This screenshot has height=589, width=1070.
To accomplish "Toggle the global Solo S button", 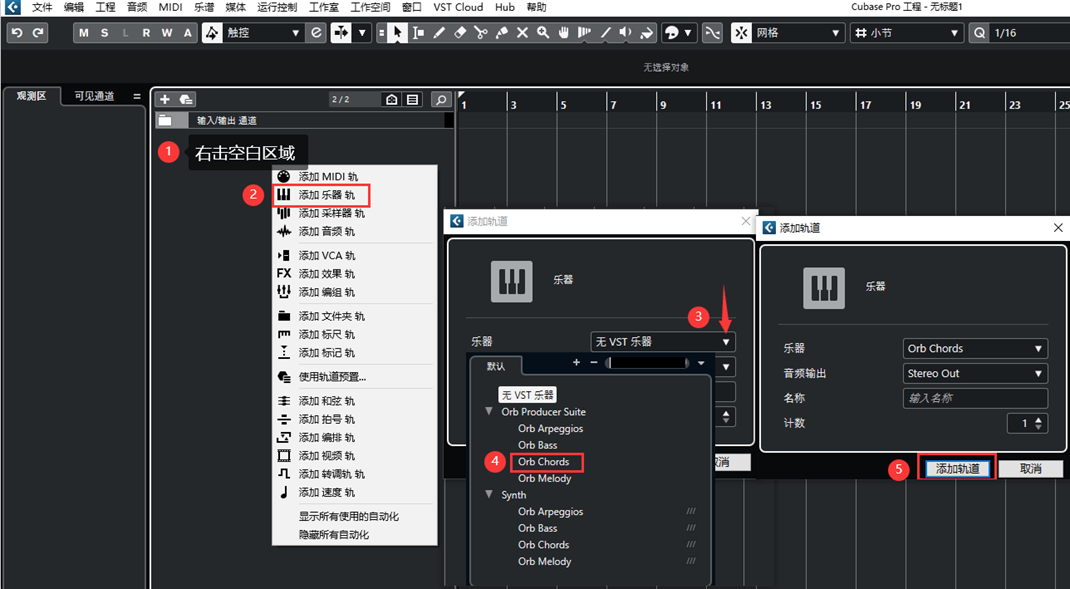I will tap(104, 33).
